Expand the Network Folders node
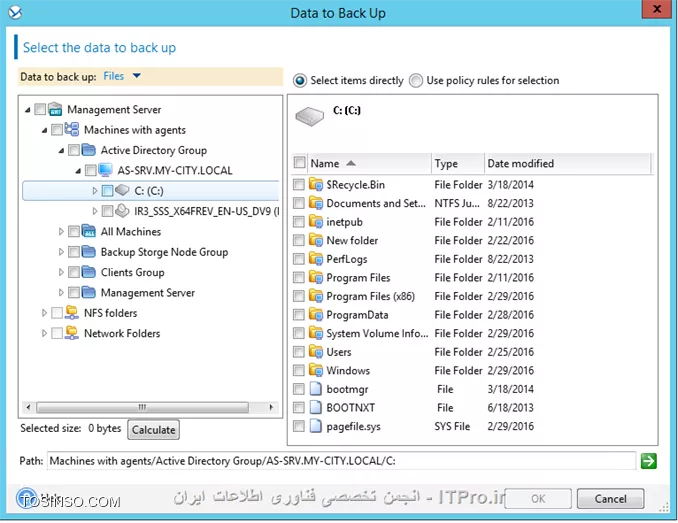Screen dimensions: 678x523 click(x=44, y=333)
